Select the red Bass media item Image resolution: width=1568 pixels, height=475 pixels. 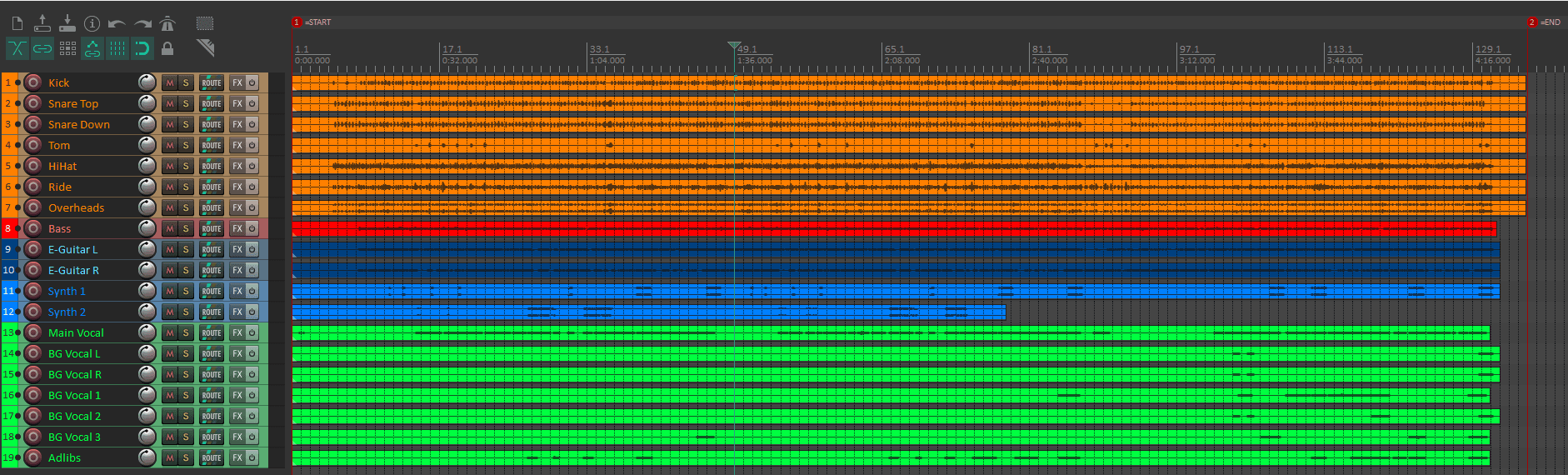click(x=894, y=228)
